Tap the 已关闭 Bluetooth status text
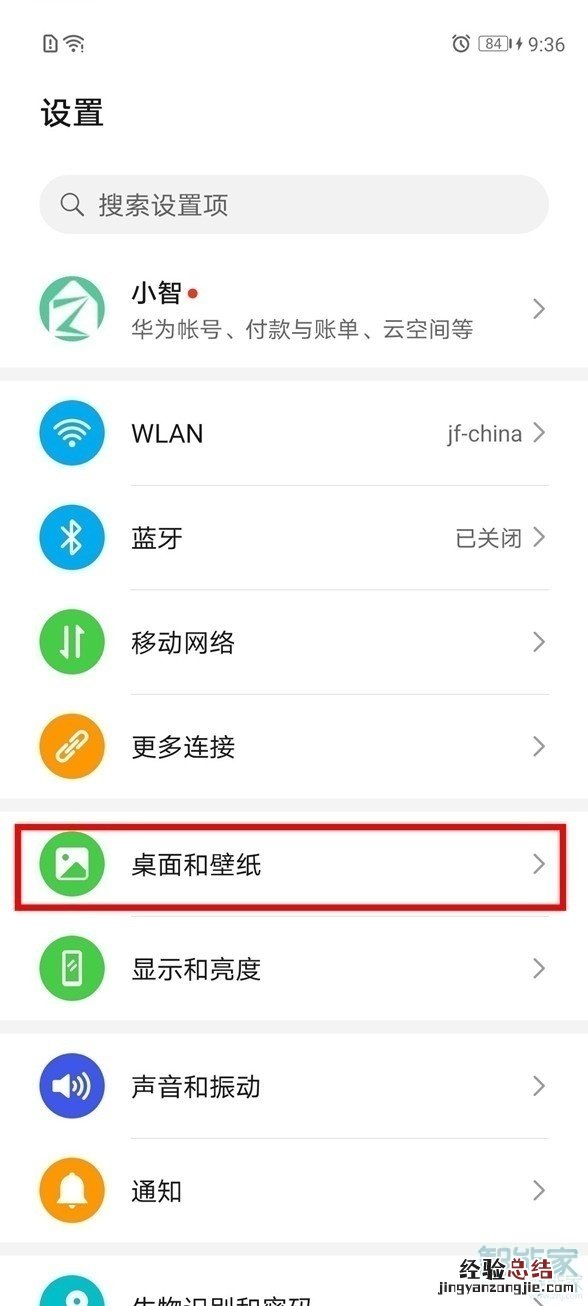The image size is (588, 1306). point(489,538)
